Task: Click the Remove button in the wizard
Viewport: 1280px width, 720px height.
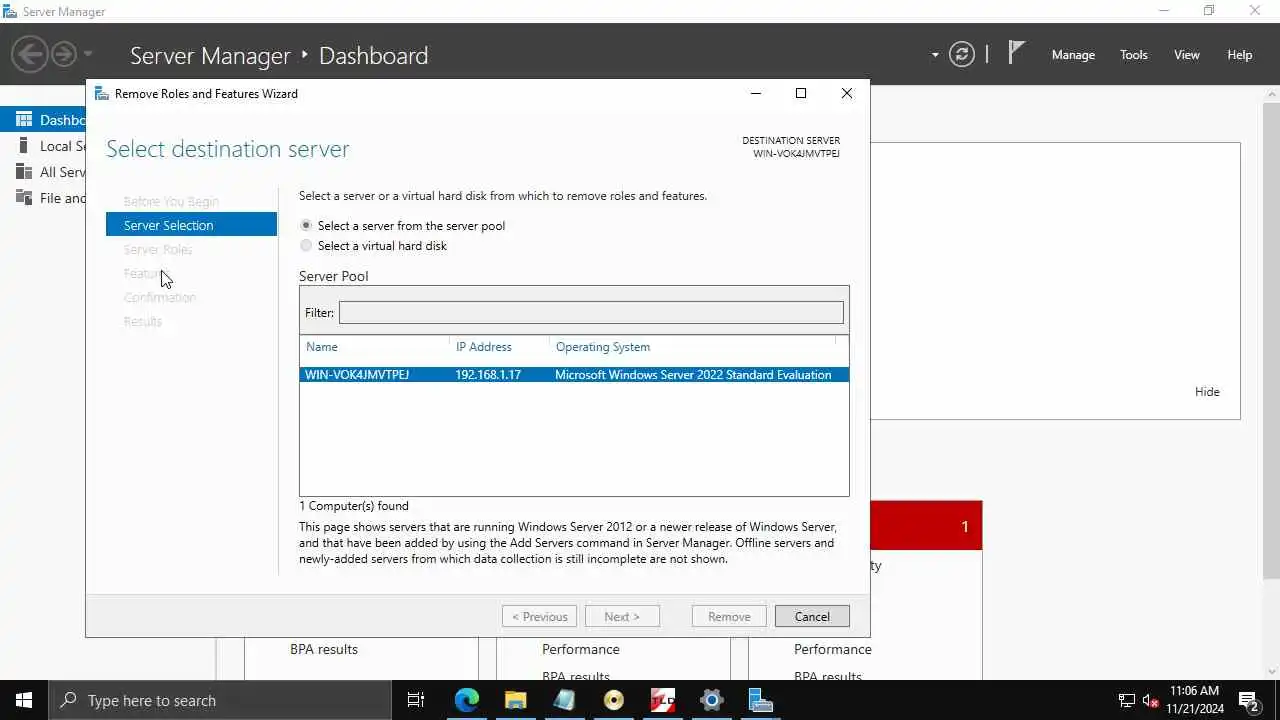Action: (x=729, y=616)
